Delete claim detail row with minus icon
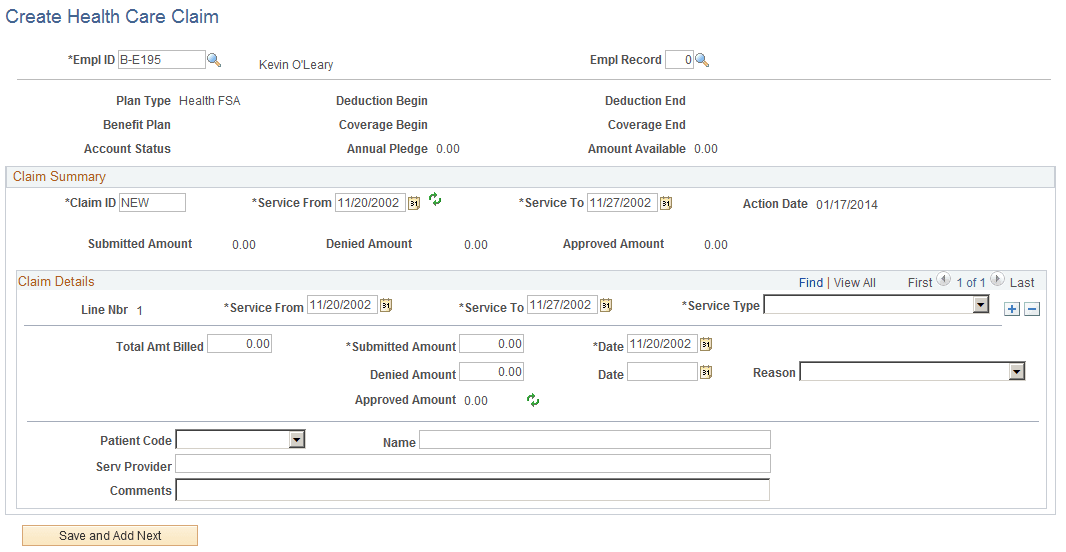Viewport: 1066px width, 552px height. [x=1032, y=309]
